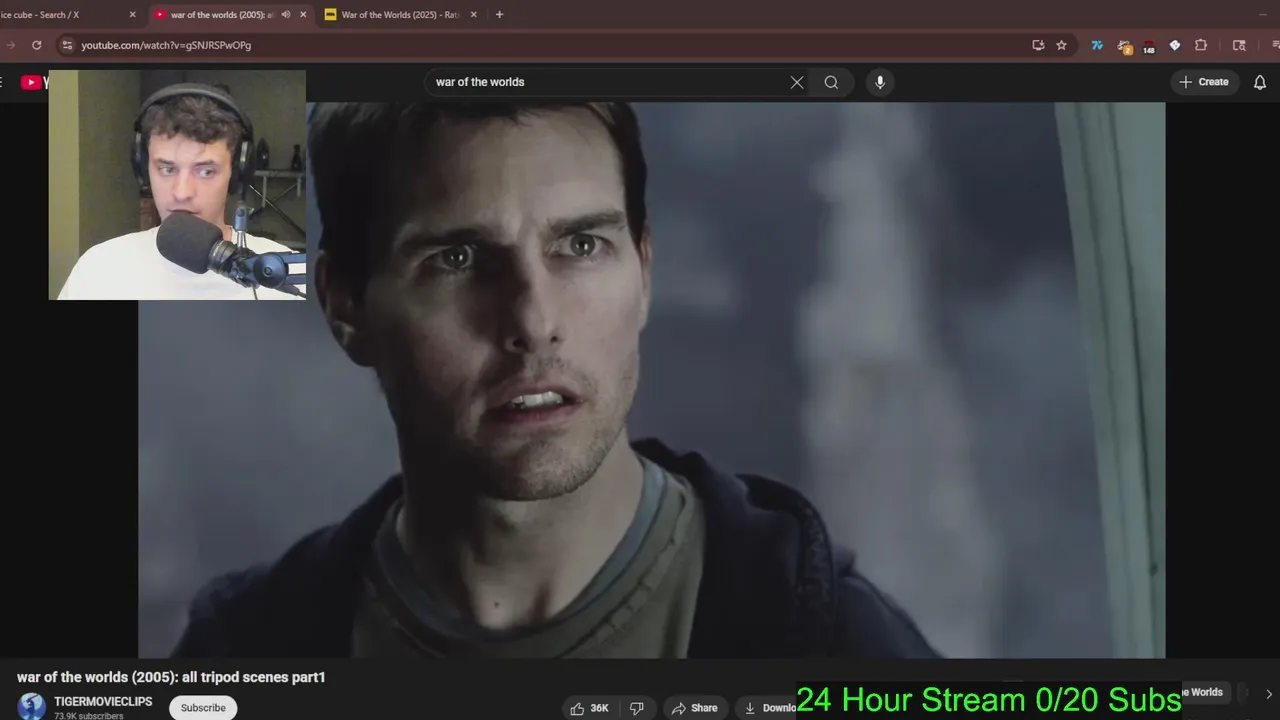Open the tab search icon
Screen dimensions: 1280x720
(1239, 45)
